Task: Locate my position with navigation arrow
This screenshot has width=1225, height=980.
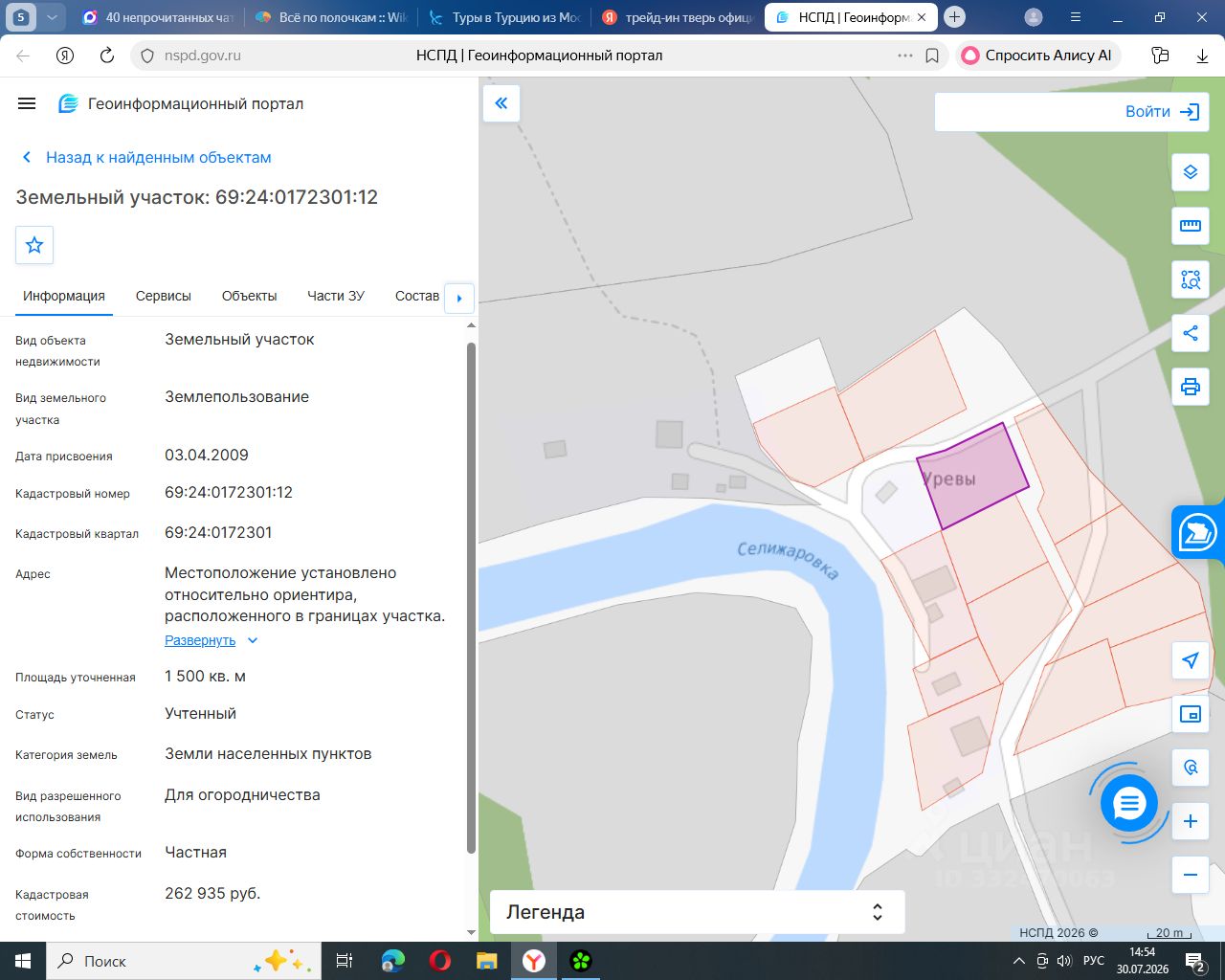Action: pos(1191,660)
